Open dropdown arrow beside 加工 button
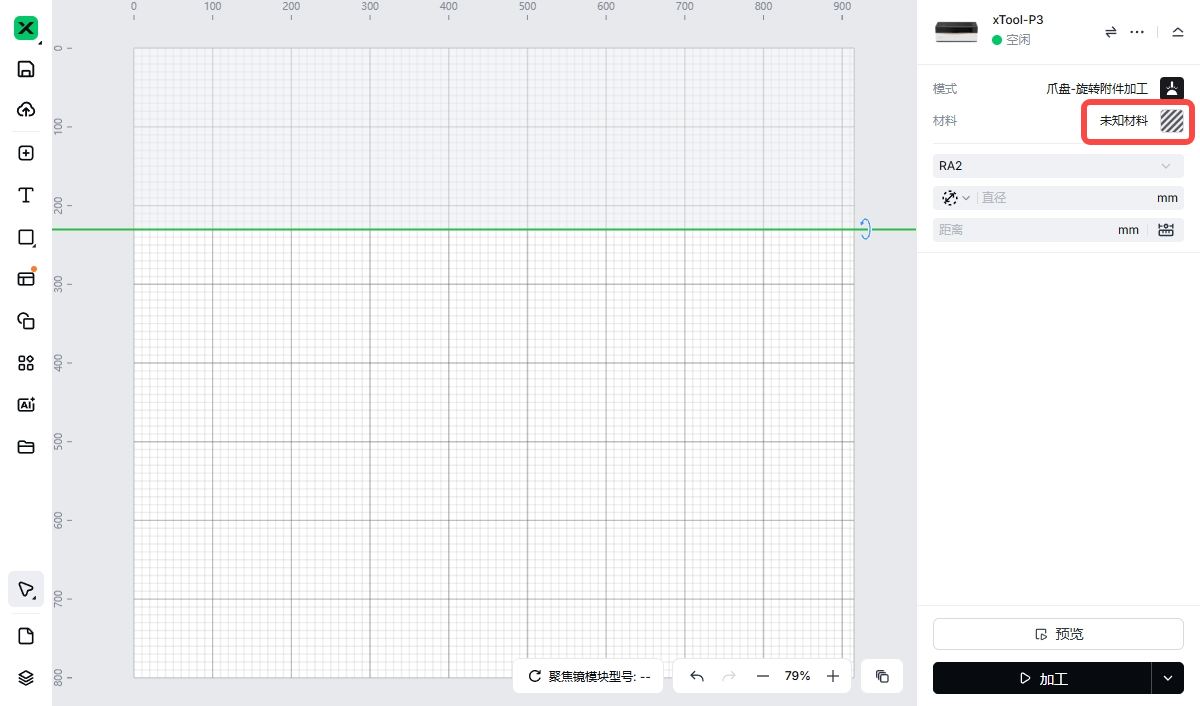Image resolution: width=1200 pixels, height=706 pixels. pyautogui.click(x=1168, y=678)
